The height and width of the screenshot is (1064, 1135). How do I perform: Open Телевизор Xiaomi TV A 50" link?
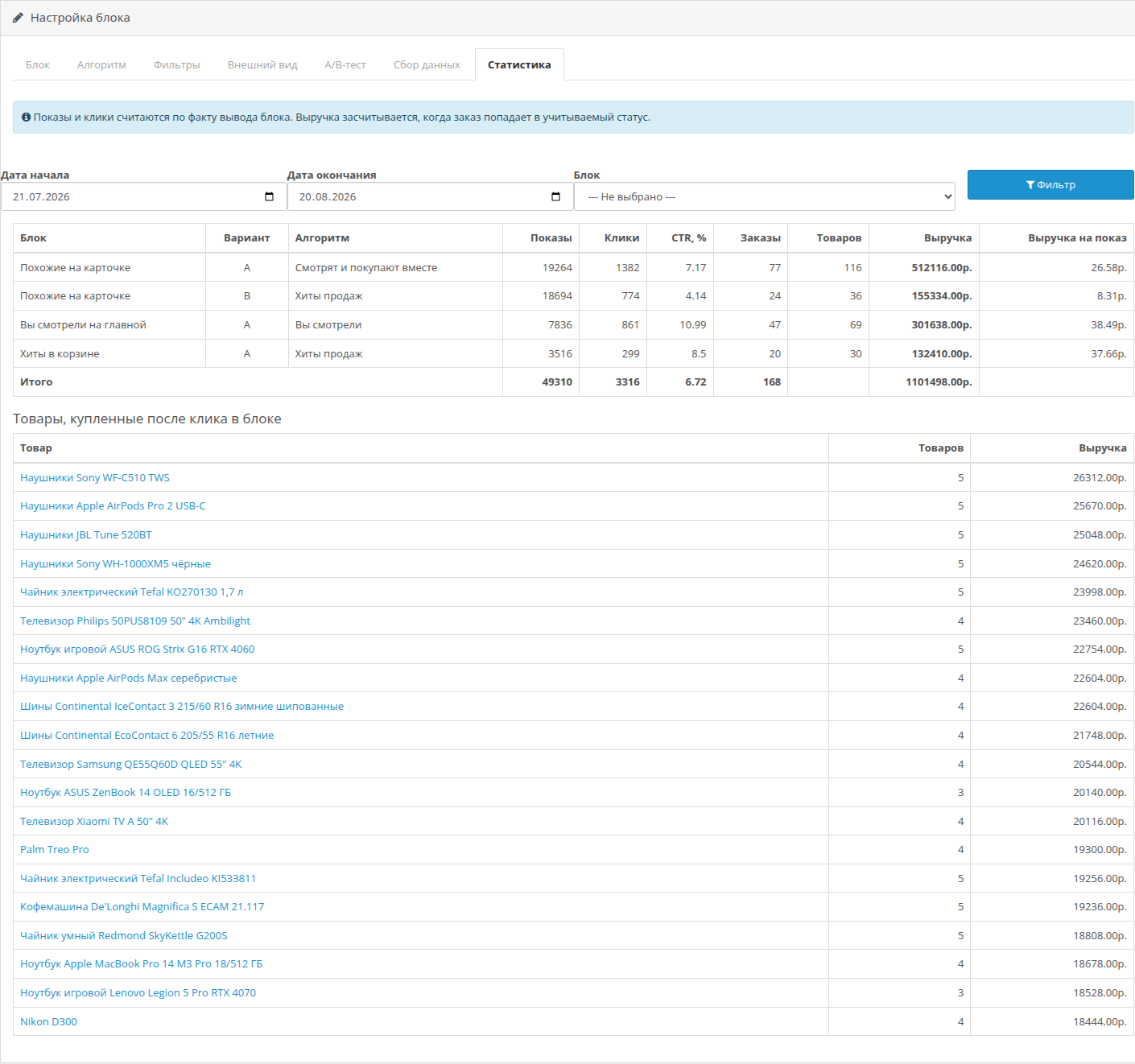coord(94,822)
